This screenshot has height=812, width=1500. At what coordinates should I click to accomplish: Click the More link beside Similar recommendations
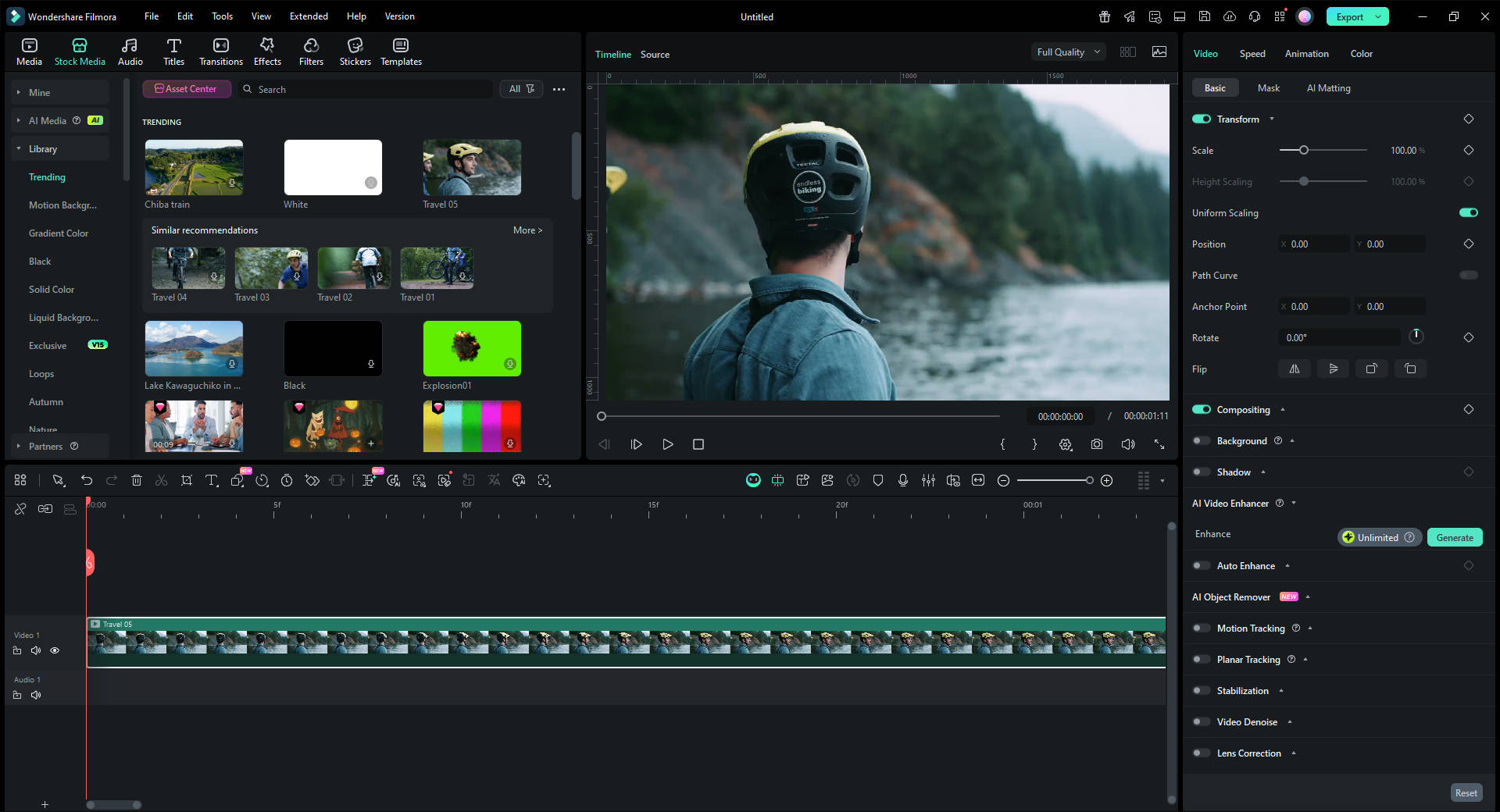(527, 230)
